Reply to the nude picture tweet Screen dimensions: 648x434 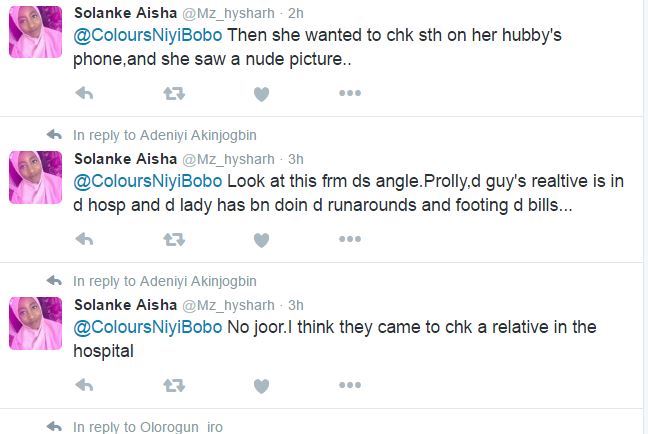pos(85,93)
